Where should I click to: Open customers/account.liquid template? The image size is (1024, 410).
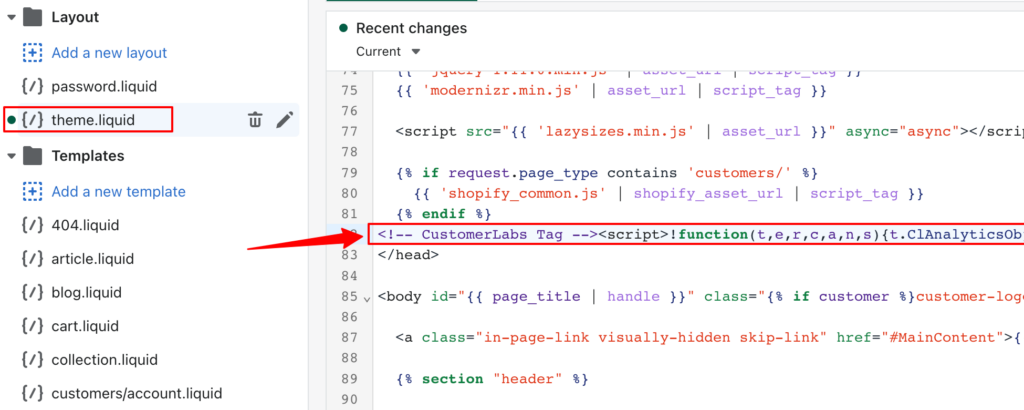pos(136,394)
